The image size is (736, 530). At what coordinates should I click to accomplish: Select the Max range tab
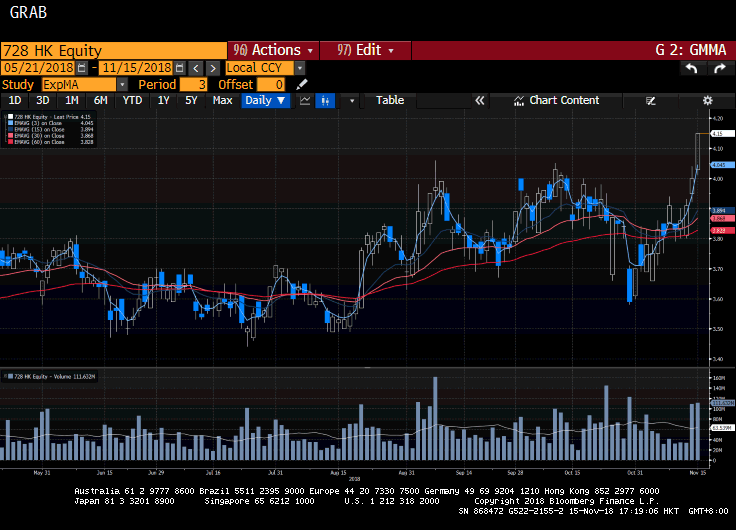click(x=222, y=100)
